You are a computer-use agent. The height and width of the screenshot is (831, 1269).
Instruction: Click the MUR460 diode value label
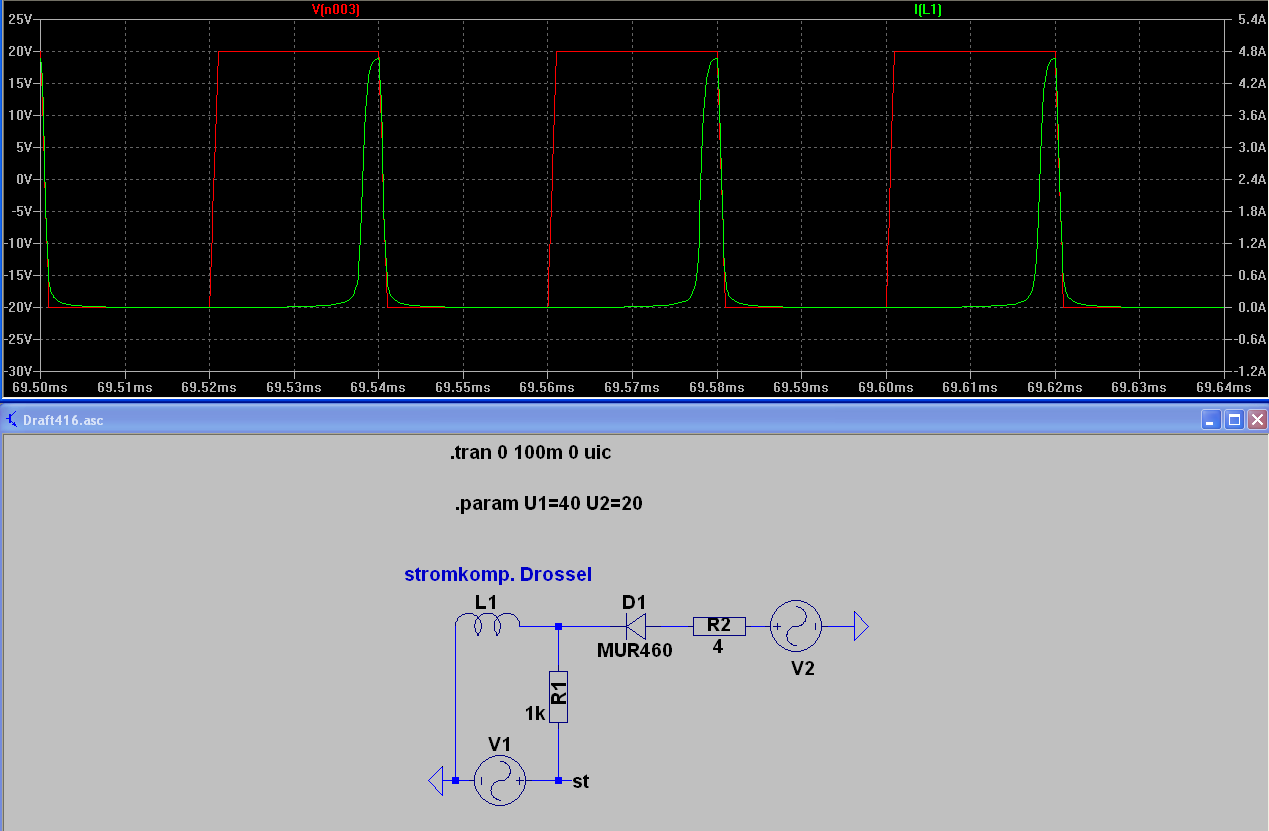[634, 650]
